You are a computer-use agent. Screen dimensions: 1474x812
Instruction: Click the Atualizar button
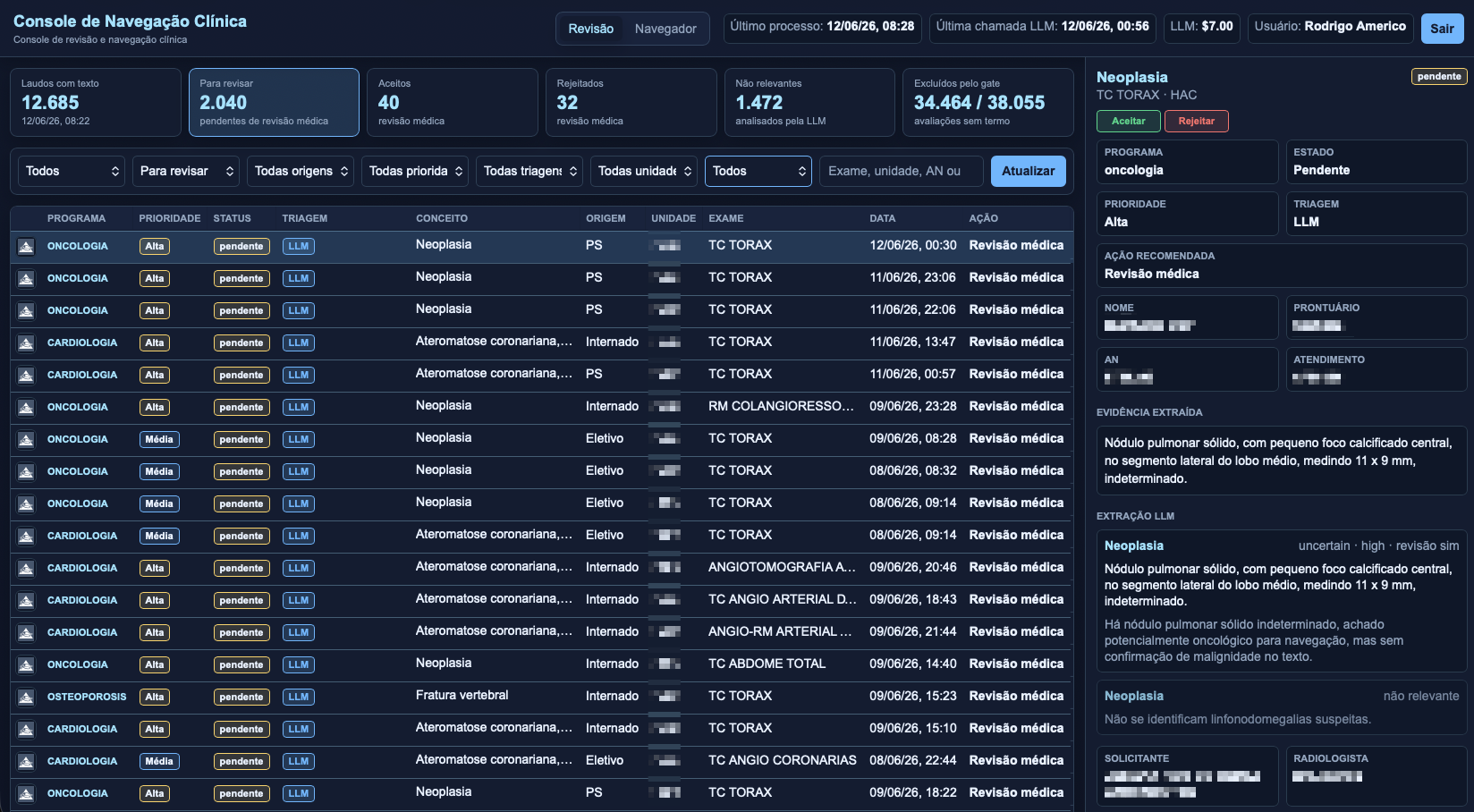pyautogui.click(x=1029, y=171)
